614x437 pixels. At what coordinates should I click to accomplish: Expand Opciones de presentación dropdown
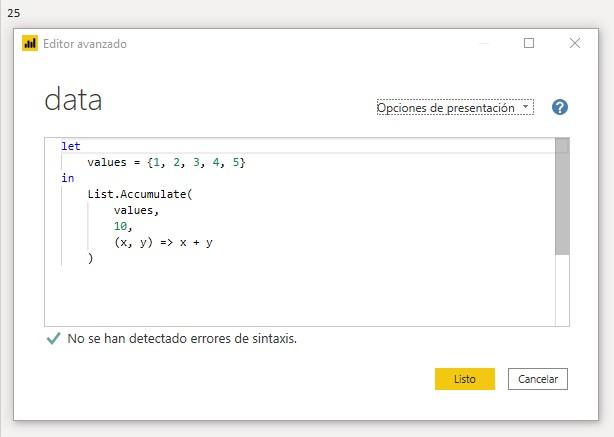455,107
